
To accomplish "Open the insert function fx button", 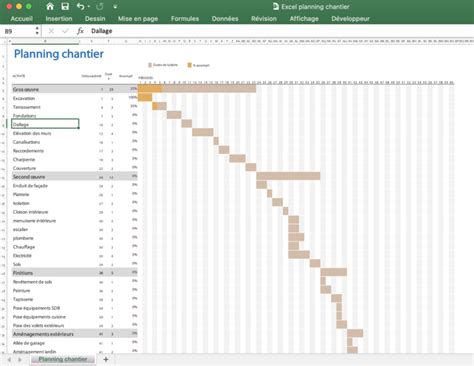I will [80, 31].
